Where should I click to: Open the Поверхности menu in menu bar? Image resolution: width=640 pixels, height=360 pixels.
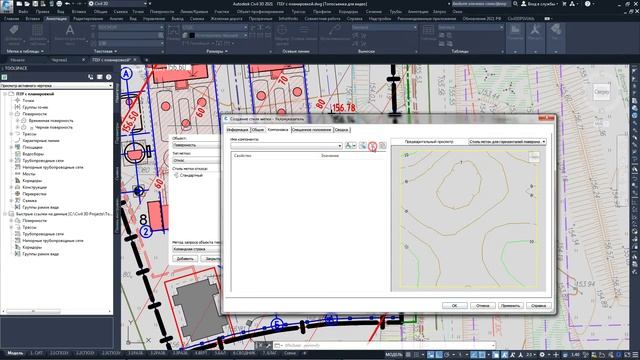pos(162,12)
